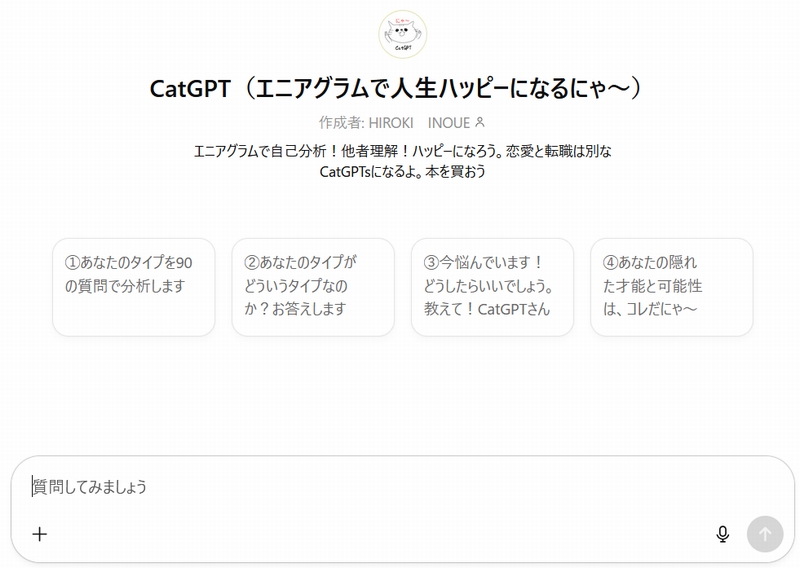Screen dimensions: 800x568
Task: Open the plus attachment menu icon
Action: 40,534
